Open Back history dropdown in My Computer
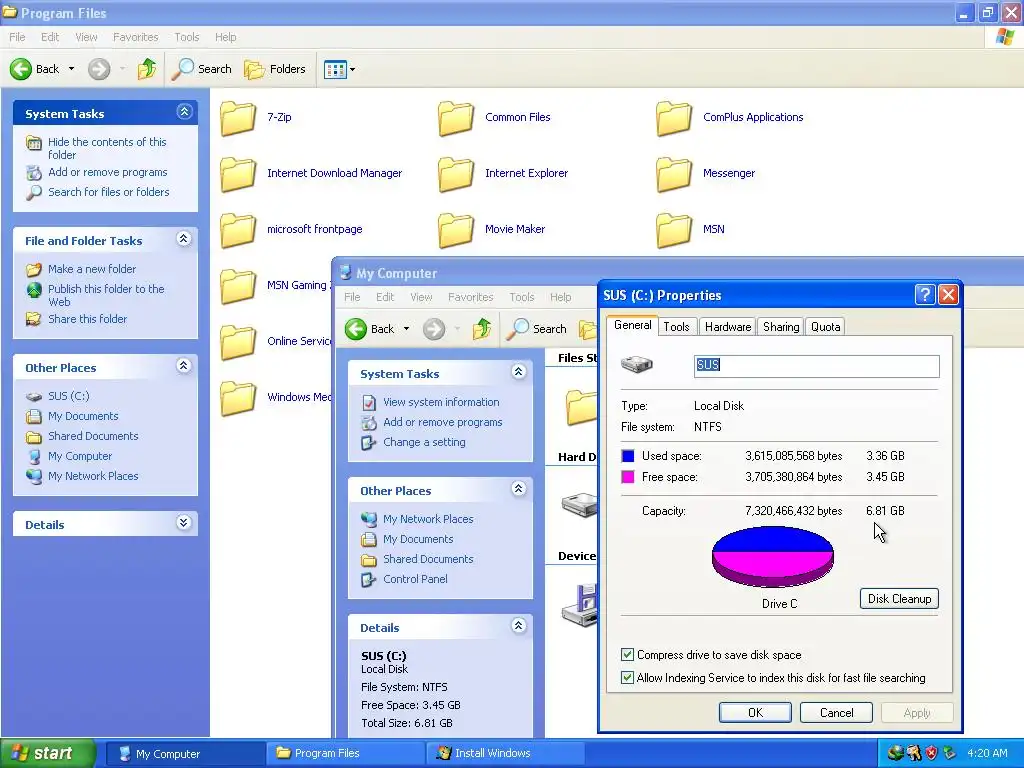Viewport: 1024px width, 768px height. point(406,328)
